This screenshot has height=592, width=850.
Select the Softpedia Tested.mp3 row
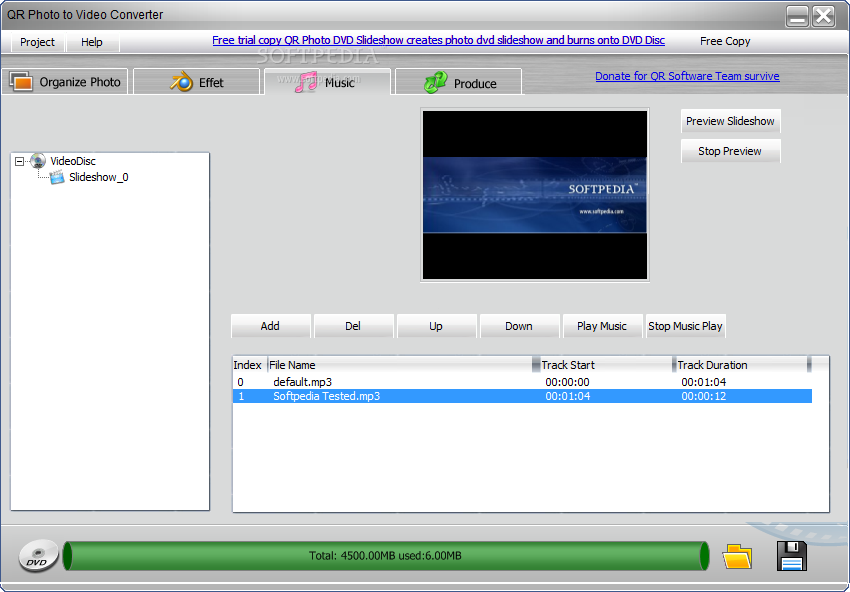point(522,396)
